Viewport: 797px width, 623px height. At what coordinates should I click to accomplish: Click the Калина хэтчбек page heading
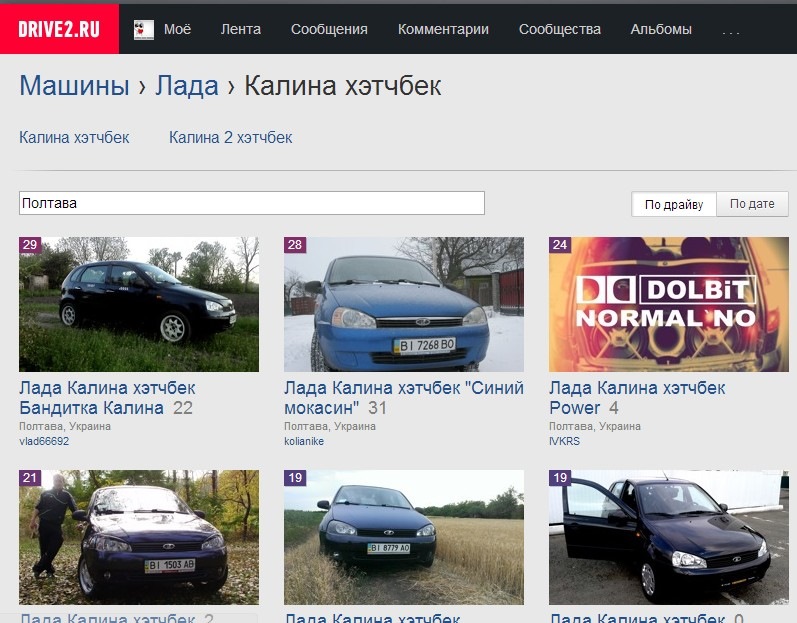tap(343, 85)
